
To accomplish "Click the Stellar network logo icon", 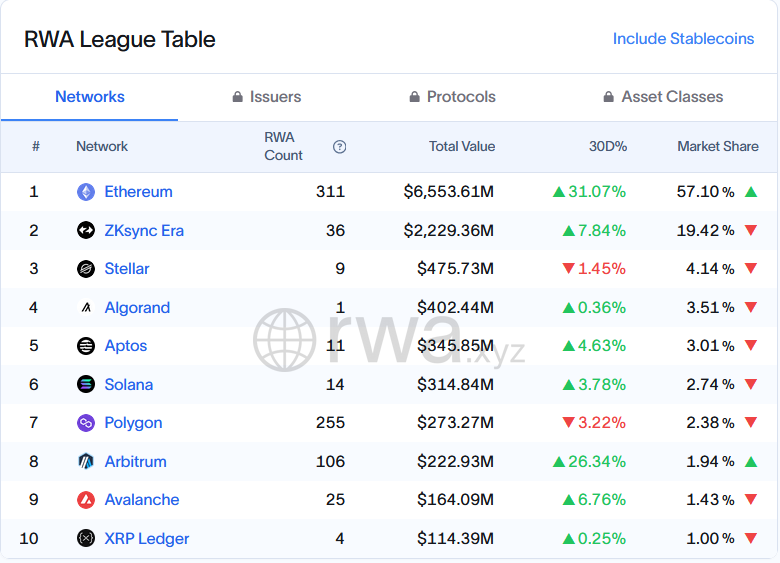I will pos(86,269).
